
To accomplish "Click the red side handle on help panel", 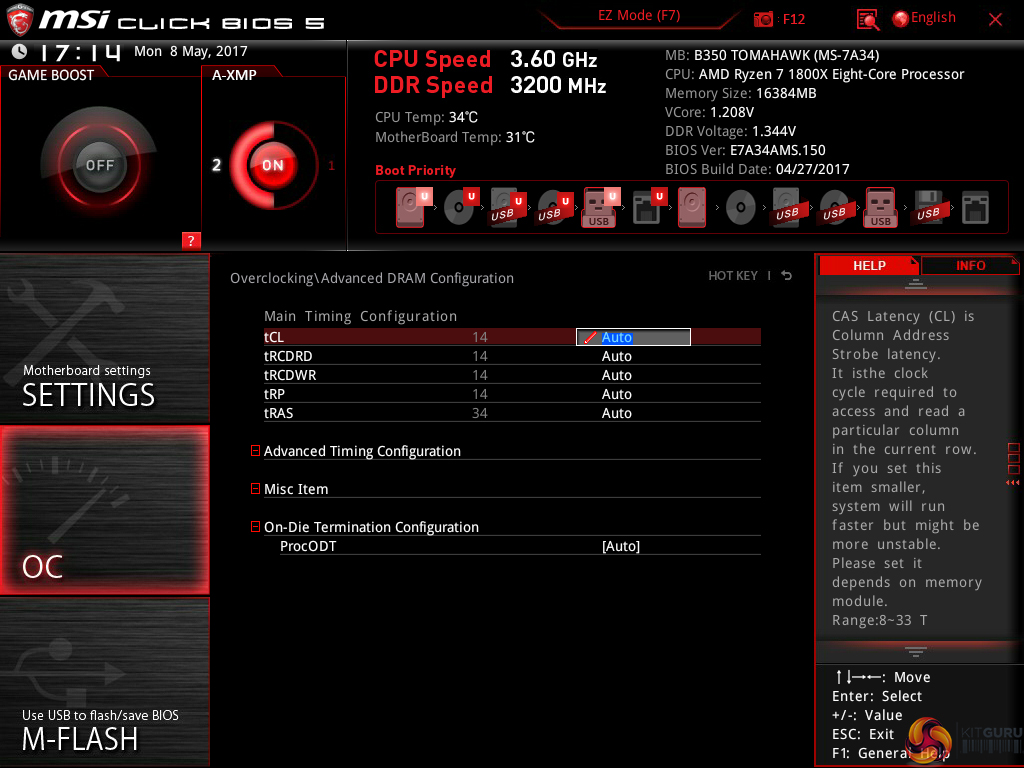I will [x=1013, y=464].
